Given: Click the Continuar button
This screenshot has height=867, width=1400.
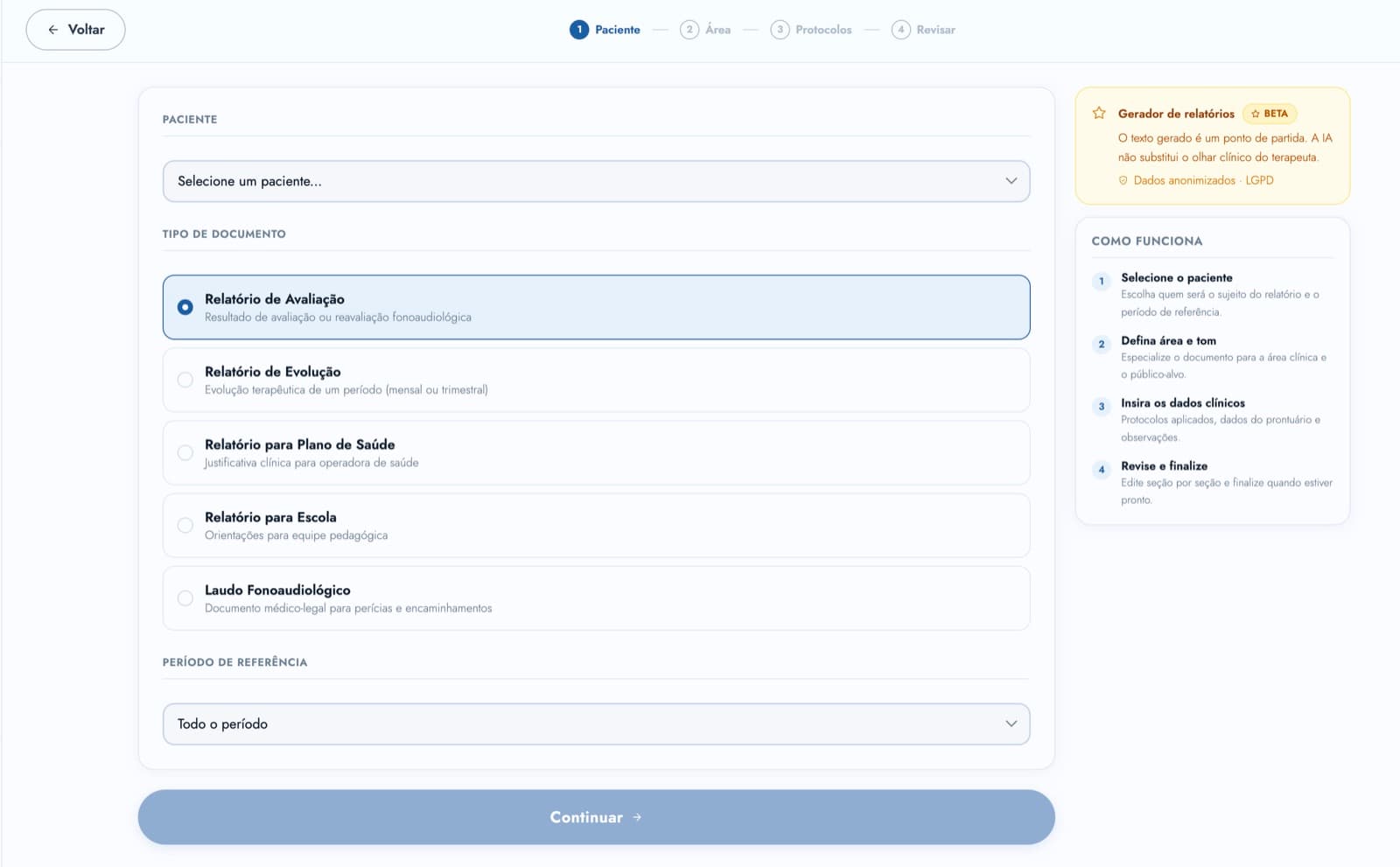Looking at the screenshot, I should coord(596,817).
